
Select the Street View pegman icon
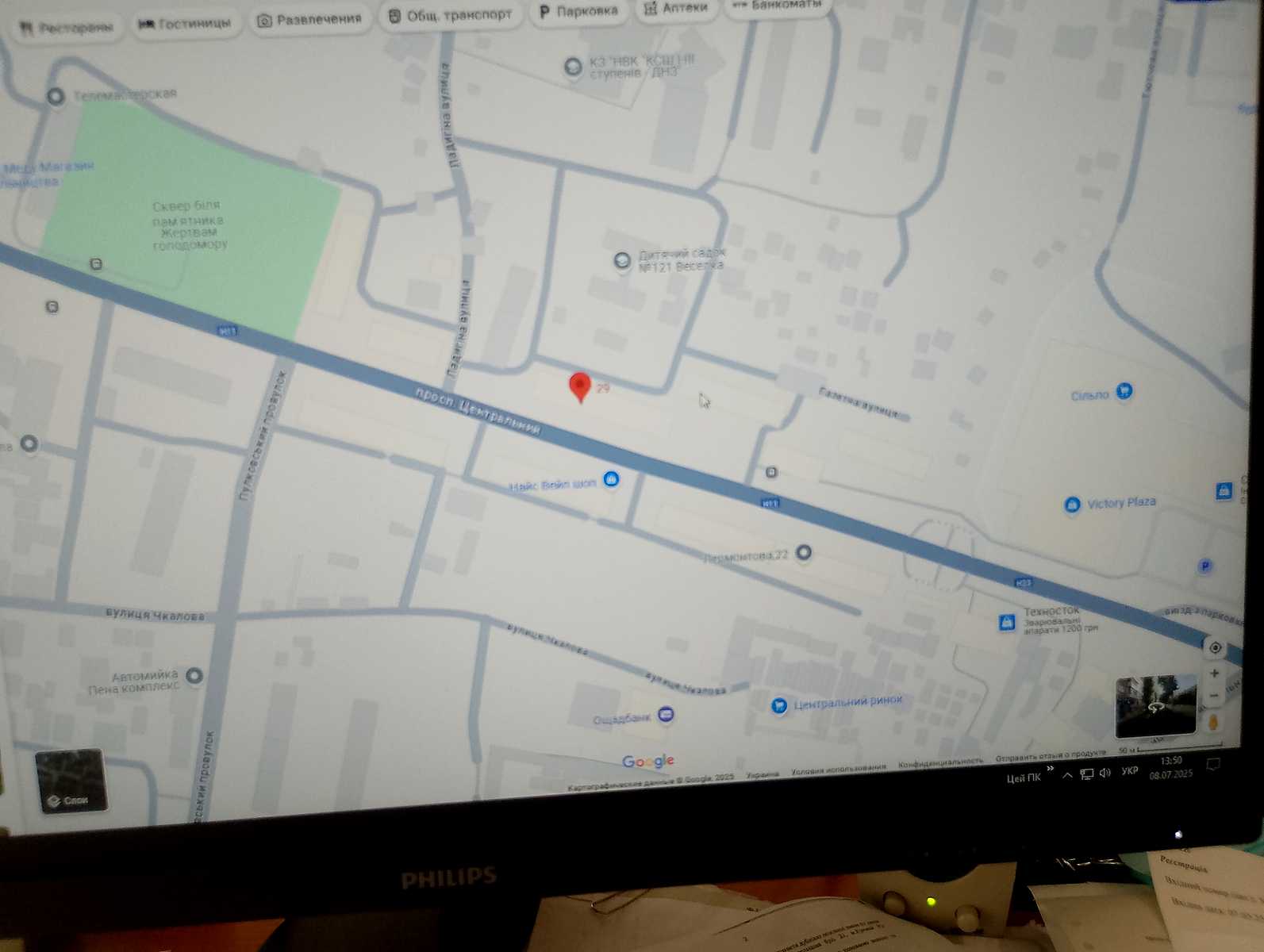[x=1213, y=723]
